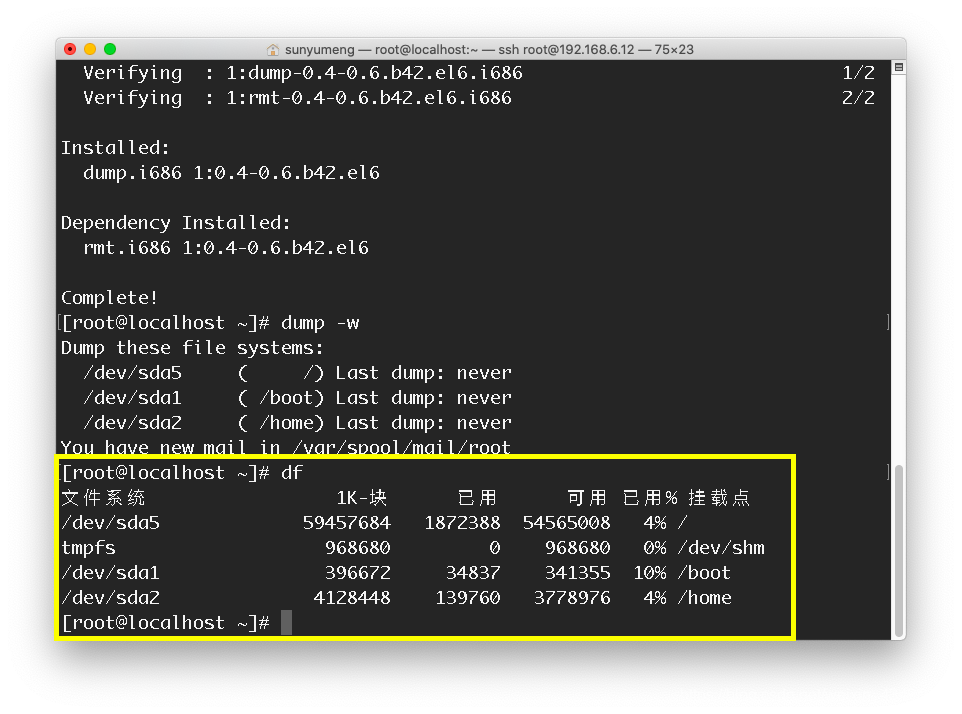Click '1/2' verifying progress counter
Screen dimensions: 962x714
coord(858,73)
